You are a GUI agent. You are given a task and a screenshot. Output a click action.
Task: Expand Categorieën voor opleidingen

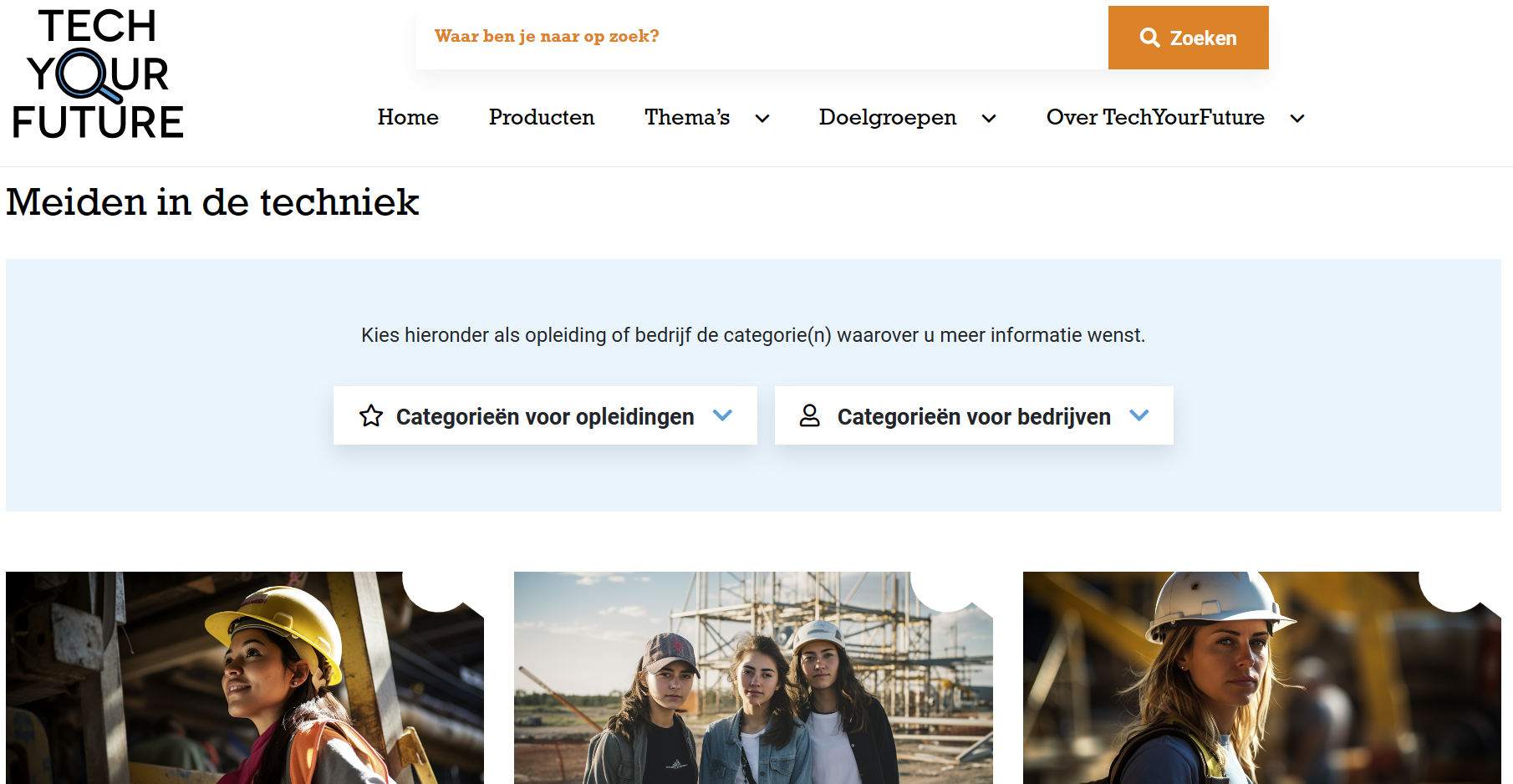point(544,415)
